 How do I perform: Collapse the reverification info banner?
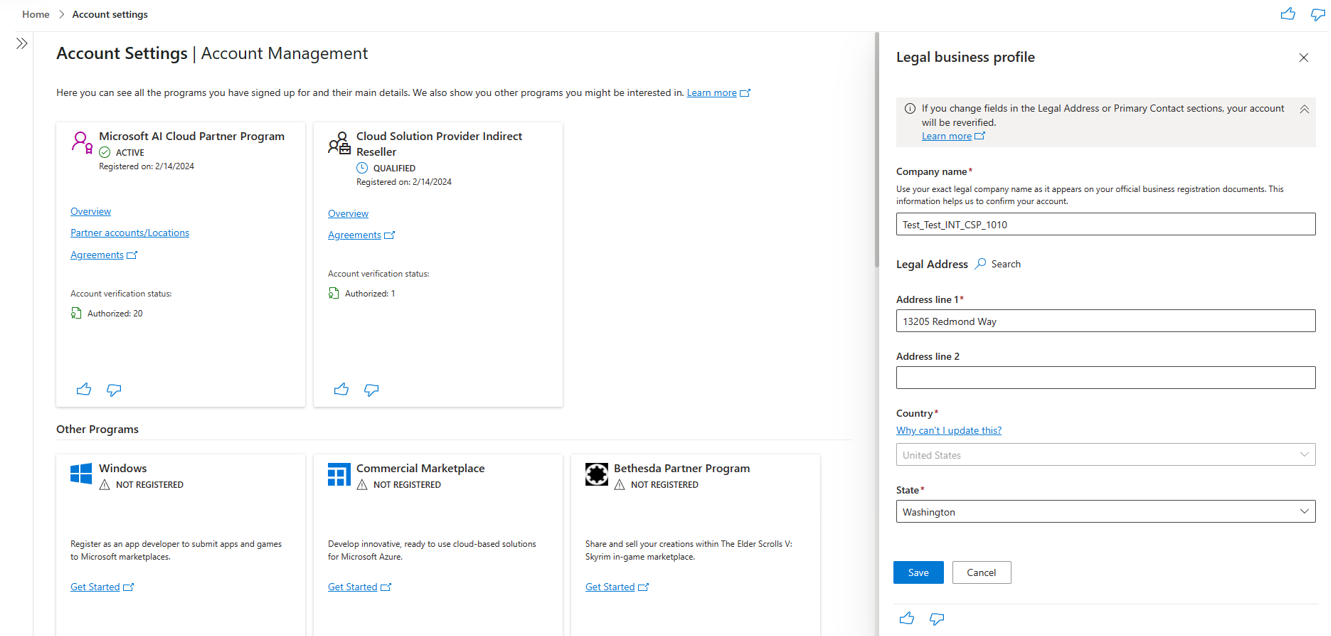point(1304,110)
